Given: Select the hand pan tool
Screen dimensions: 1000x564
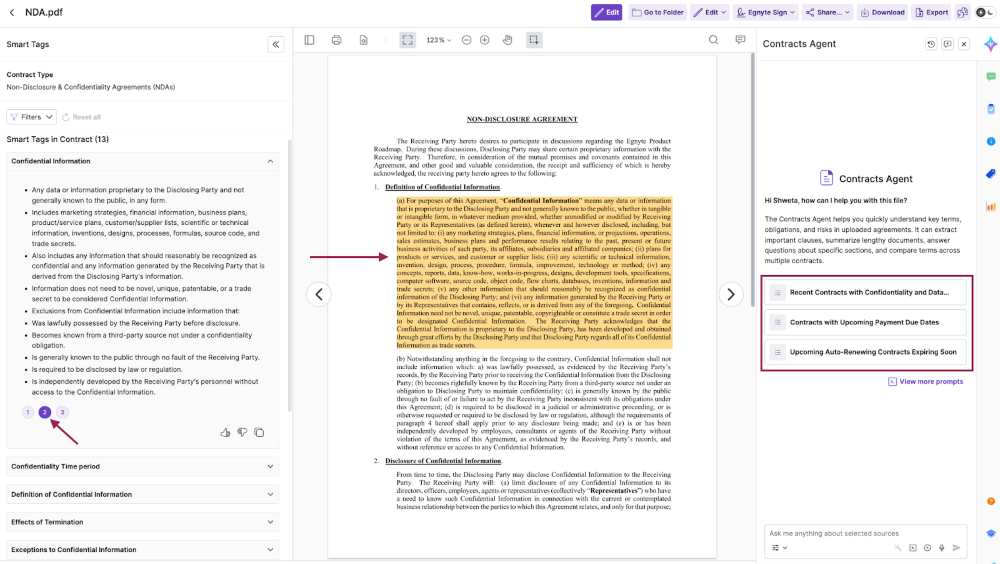Looking at the screenshot, I should (507, 40).
